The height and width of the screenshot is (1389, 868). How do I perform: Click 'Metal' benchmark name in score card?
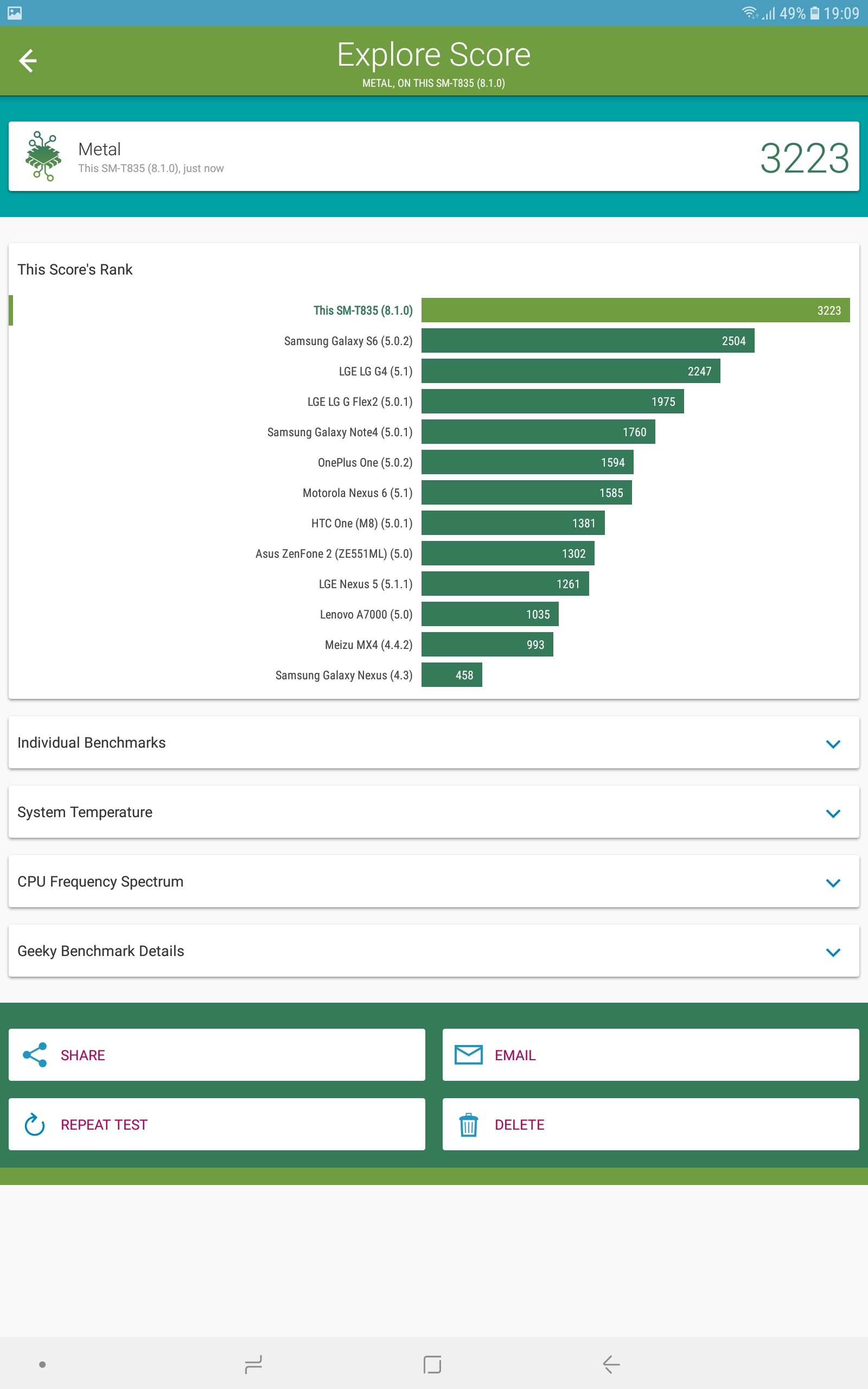pos(99,149)
